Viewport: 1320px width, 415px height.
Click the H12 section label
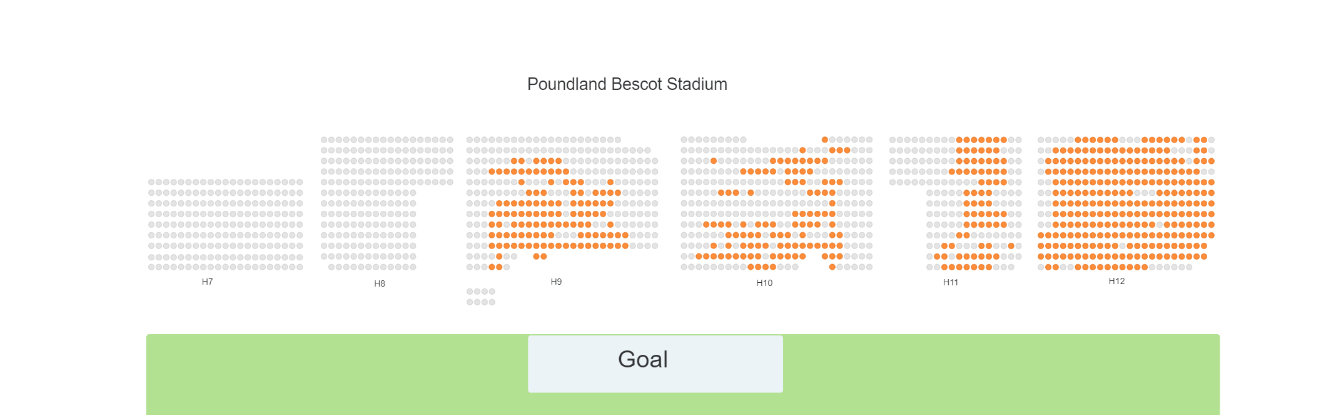pyautogui.click(x=1117, y=281)
